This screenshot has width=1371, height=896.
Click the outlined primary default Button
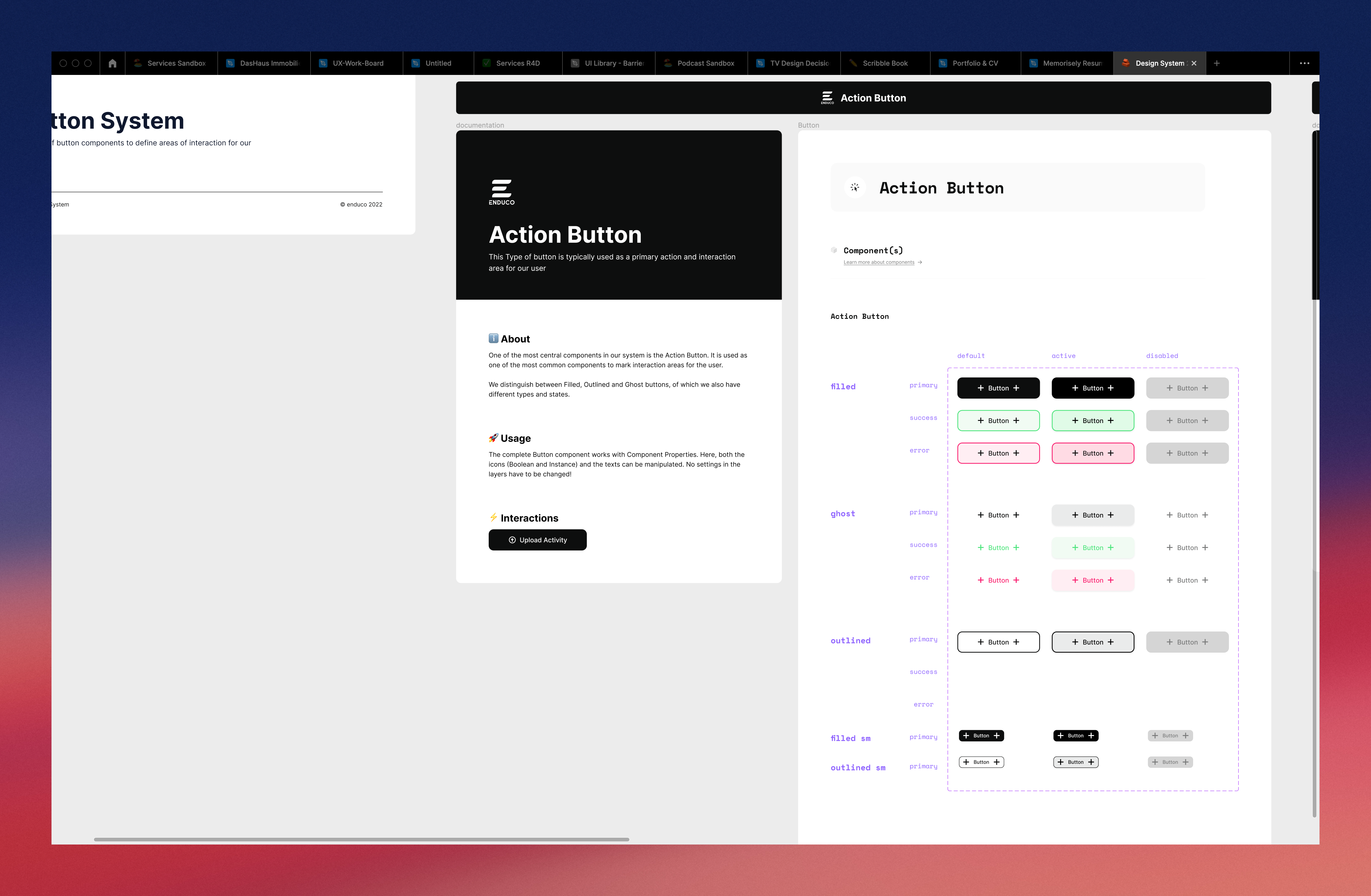pyautogui.click(x=998, y=642)
